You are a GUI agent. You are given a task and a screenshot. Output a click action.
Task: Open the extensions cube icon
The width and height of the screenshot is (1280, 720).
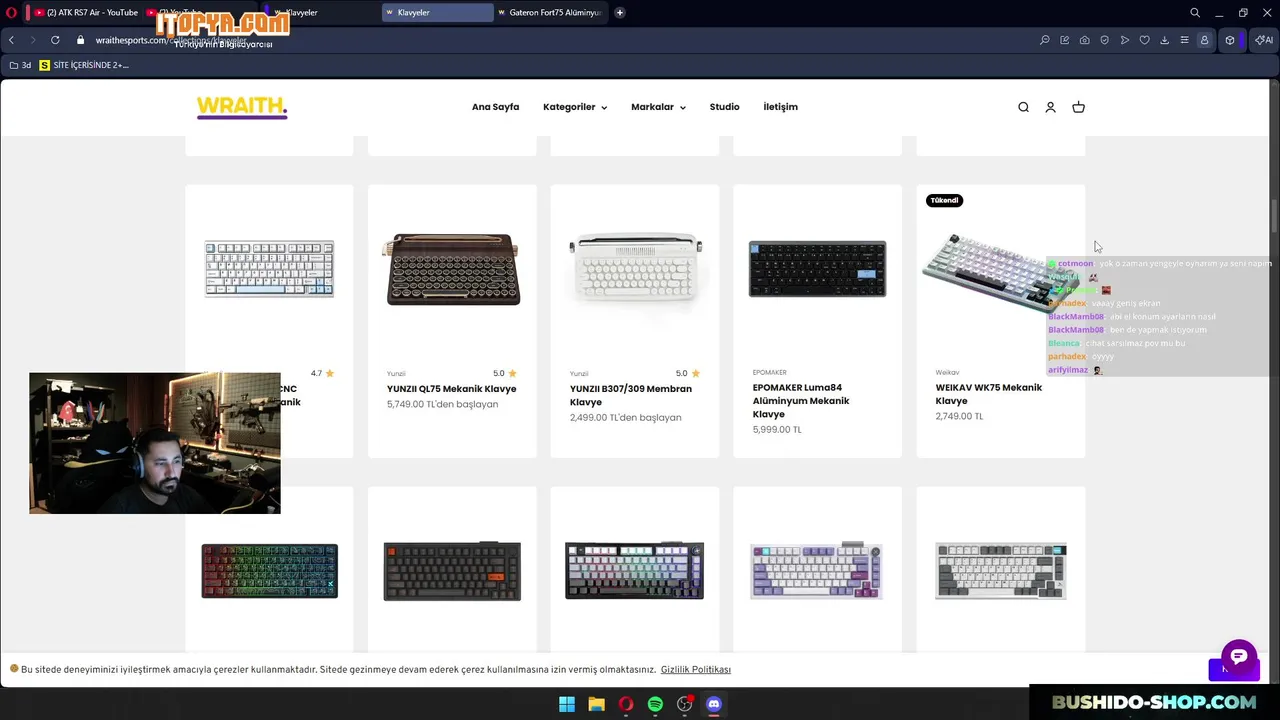click(x=1231, y=40)
